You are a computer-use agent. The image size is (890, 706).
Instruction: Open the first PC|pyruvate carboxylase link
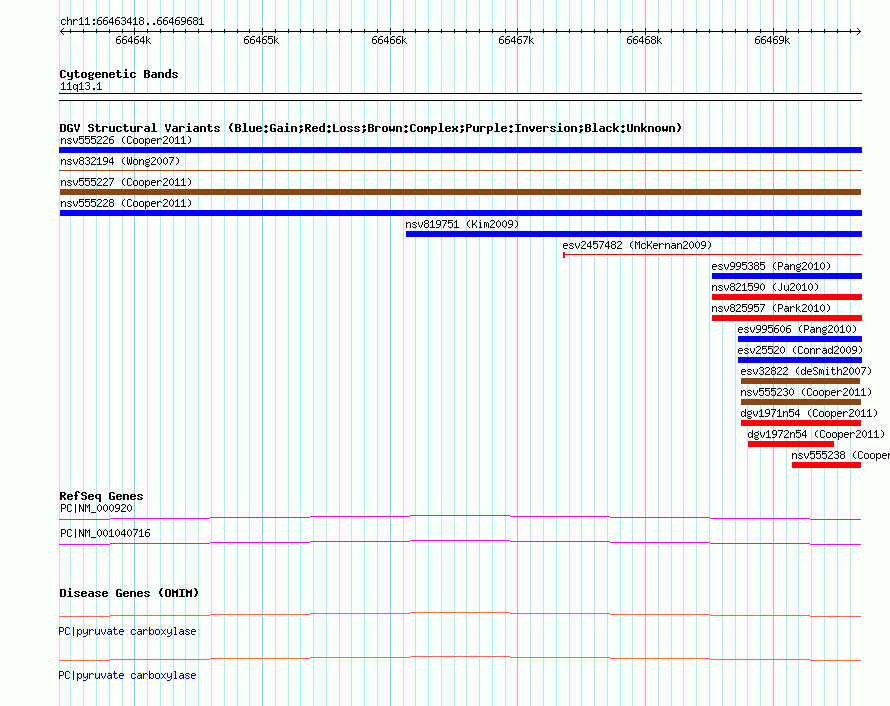(x=127, y=631)
